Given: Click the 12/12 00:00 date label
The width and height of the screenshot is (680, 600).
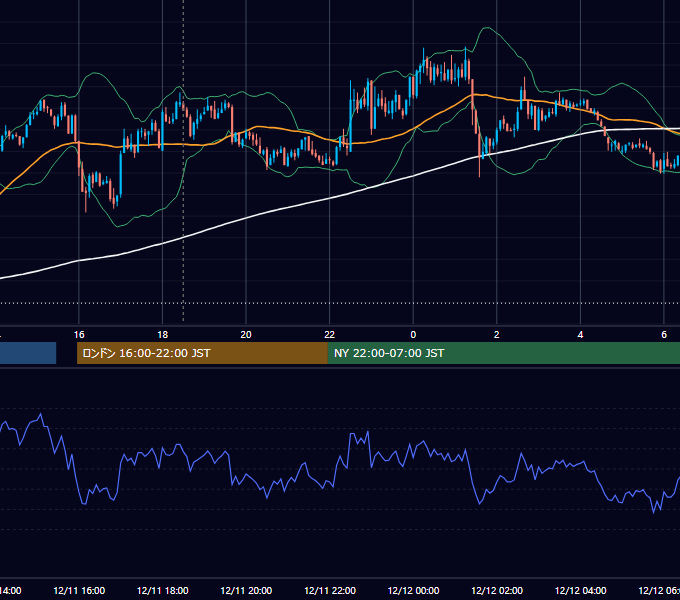Looking at the screenshot, I should 413,590.
